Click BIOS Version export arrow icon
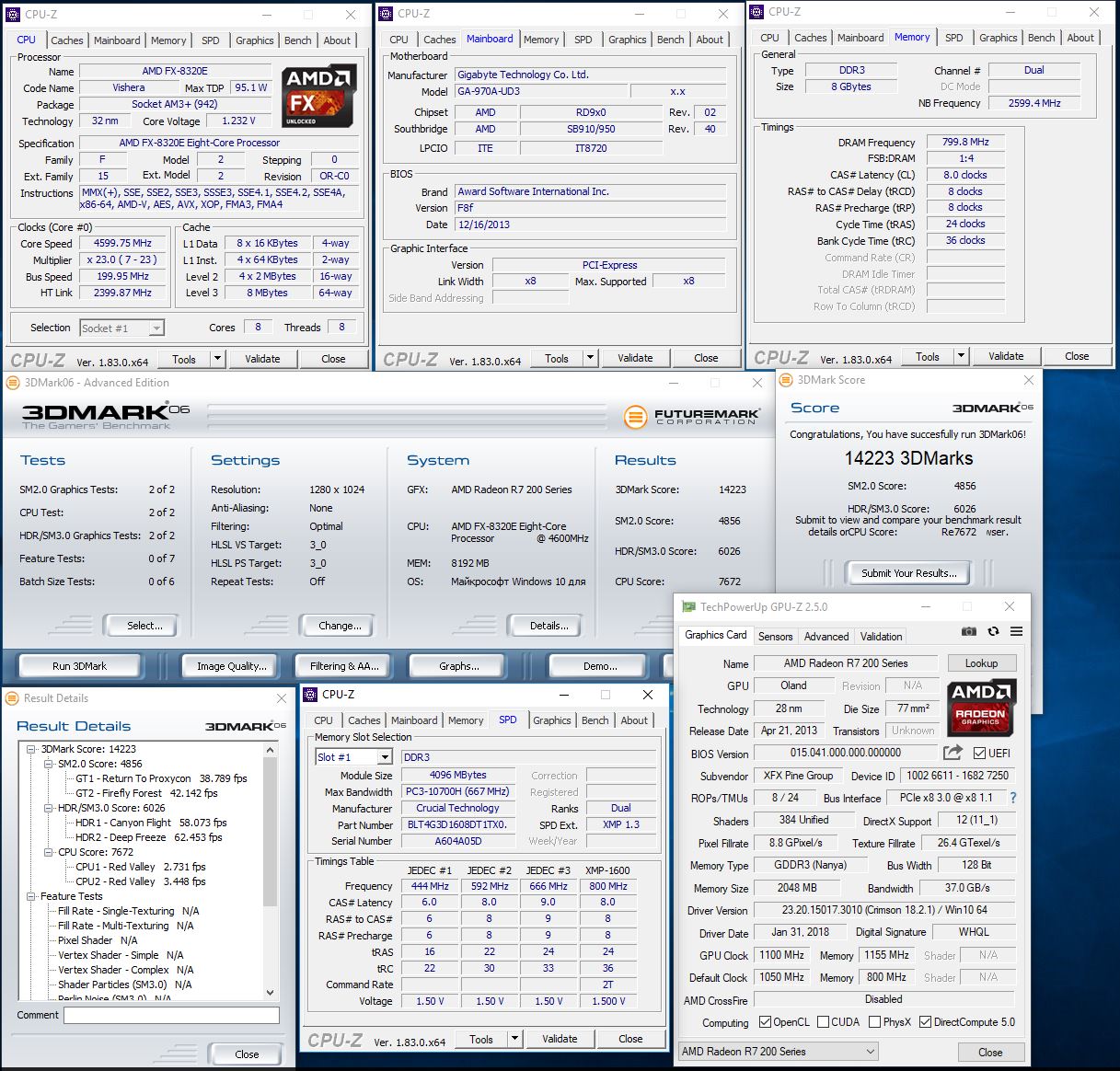The image size is (1120, 1071). [953, 753]
